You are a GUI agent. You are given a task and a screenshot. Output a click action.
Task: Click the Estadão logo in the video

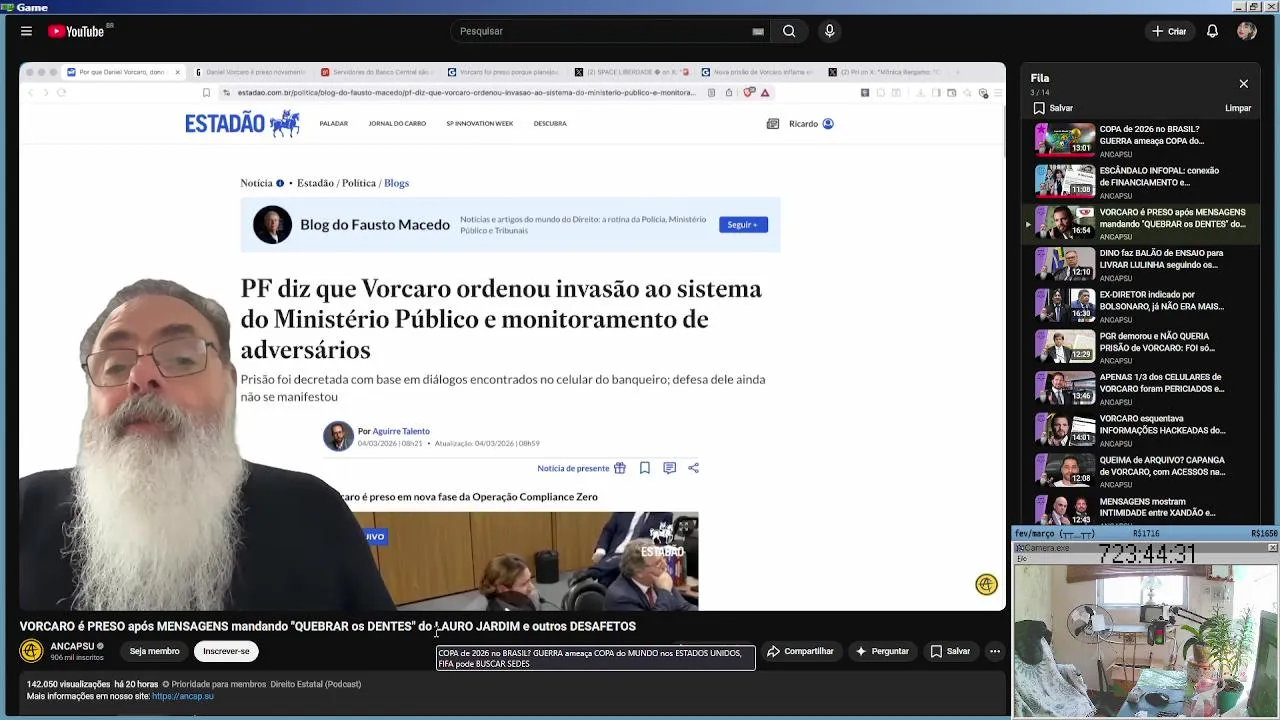[242, 123]
